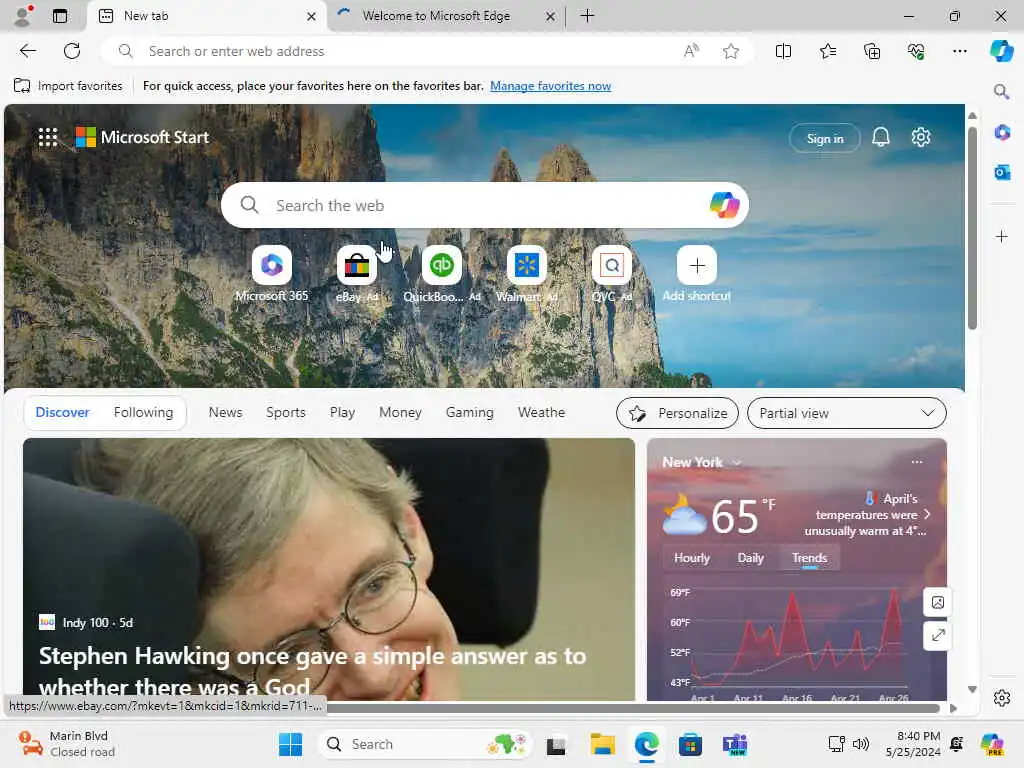Image resolution: width=1024 pixels, height=768 pixels.
Task: Expand page with diagonal arrows button
Action: 937,635
